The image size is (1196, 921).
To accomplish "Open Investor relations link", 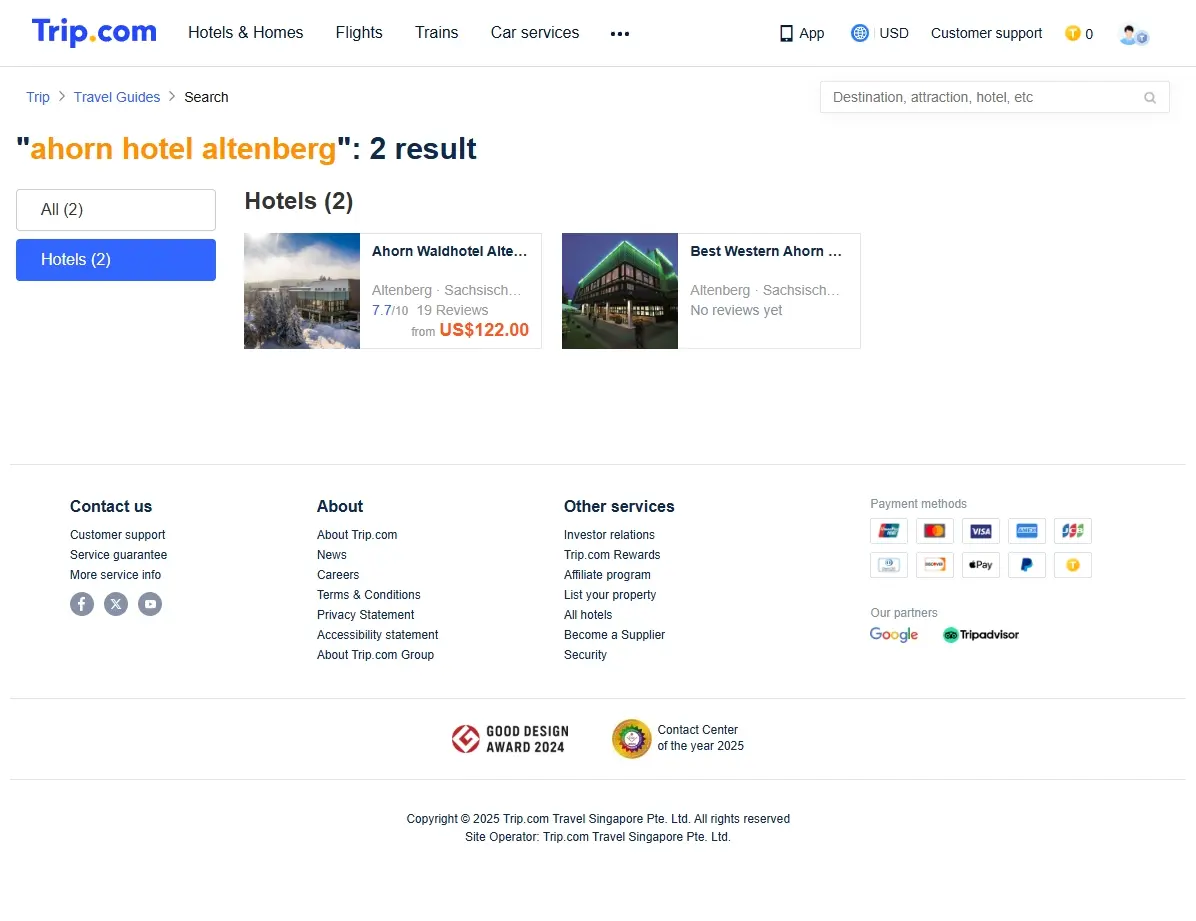I will (609, 535).
